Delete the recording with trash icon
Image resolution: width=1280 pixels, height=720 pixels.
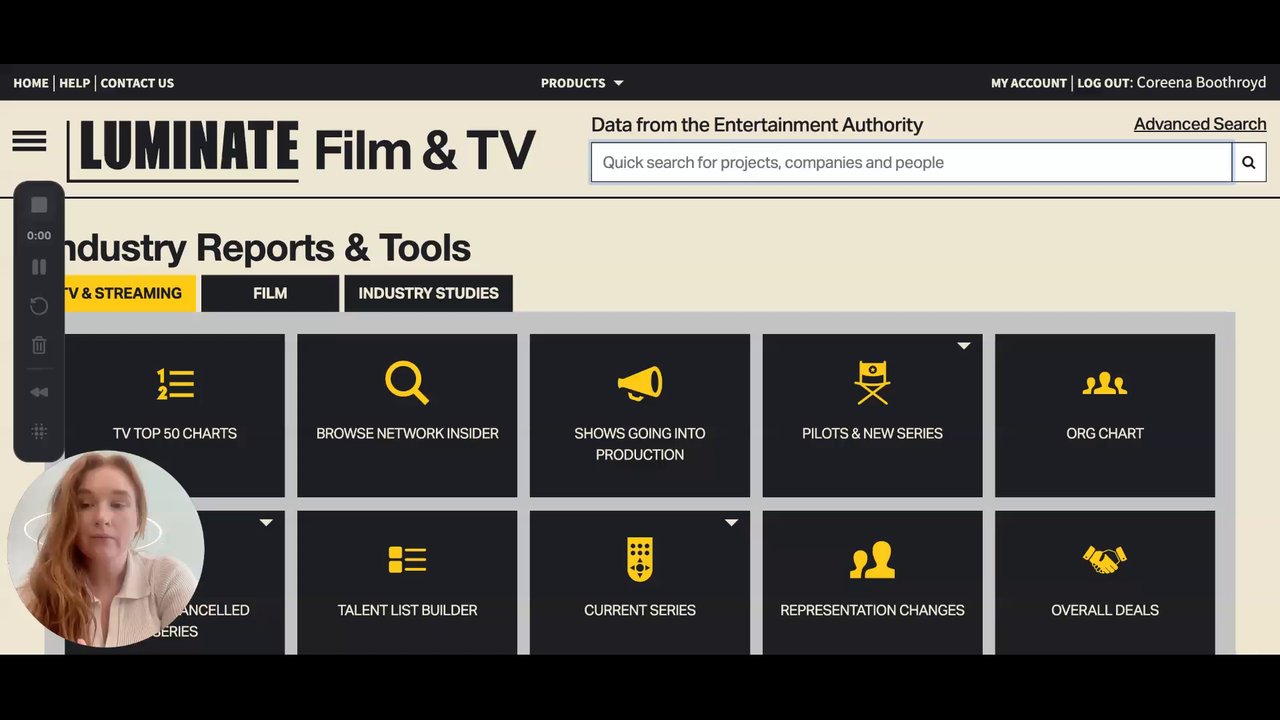point(39,345)
